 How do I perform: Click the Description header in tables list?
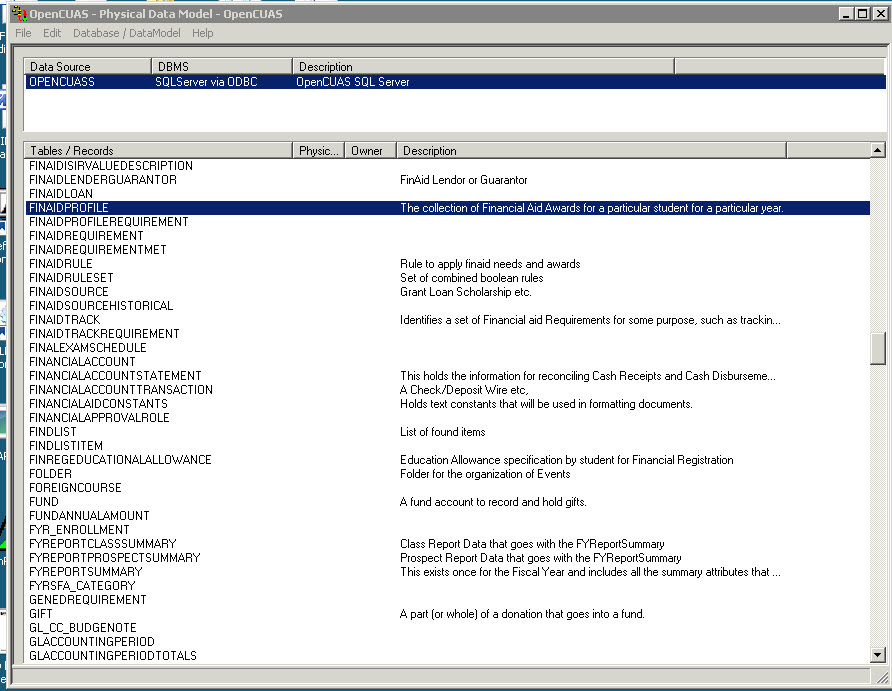coord(591,151)
